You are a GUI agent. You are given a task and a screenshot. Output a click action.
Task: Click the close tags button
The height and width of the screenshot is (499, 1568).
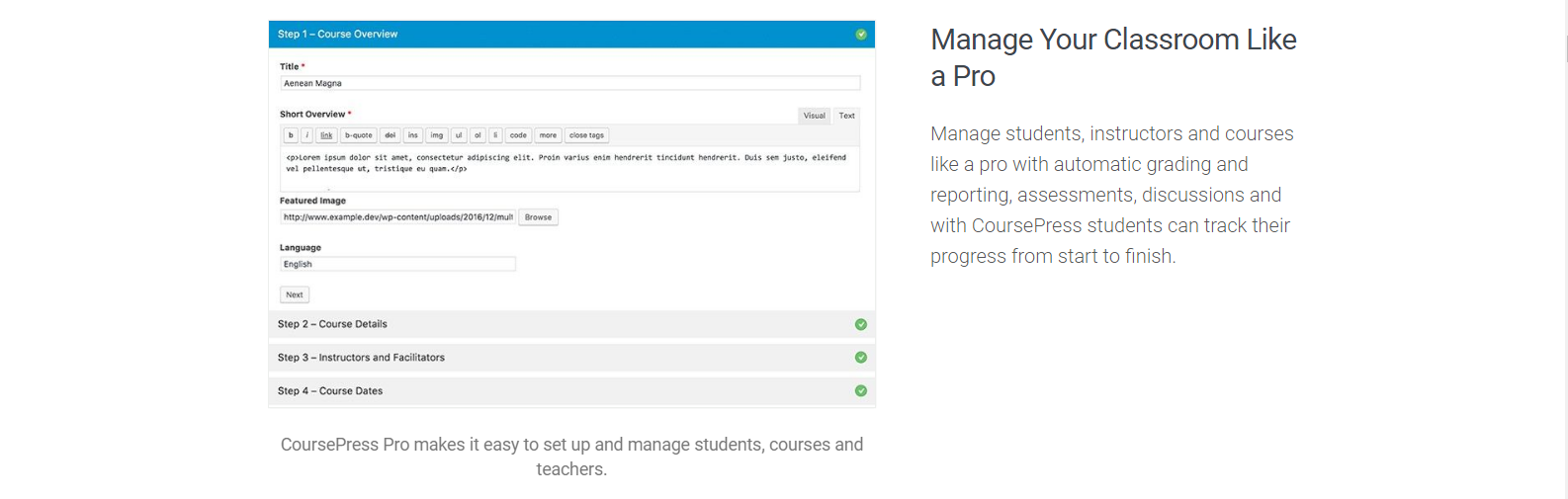(586, 135)
